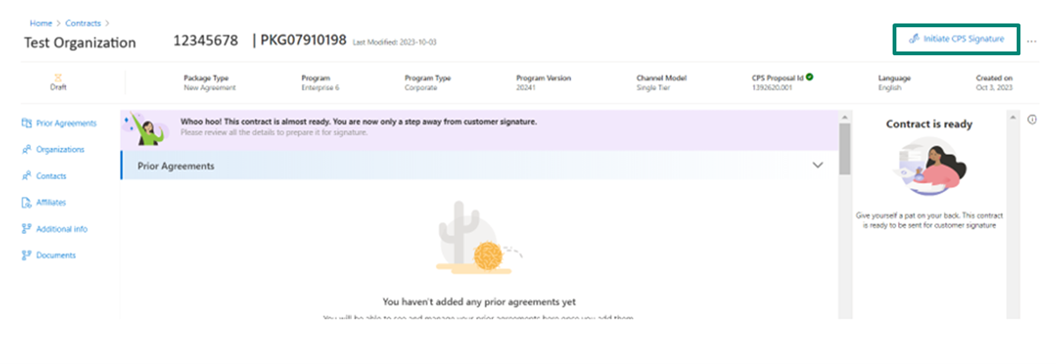Click the green check next to CPS Proposal Id
1056x364 pixels.
(x=809, y=78)
